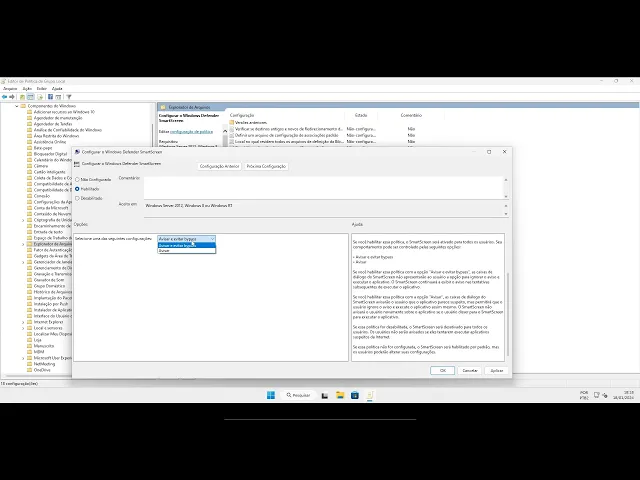Click the taskbar Pesquisar search box
Image resolution: width=640 pixels, height=480 pixels.
coord(298,395)
